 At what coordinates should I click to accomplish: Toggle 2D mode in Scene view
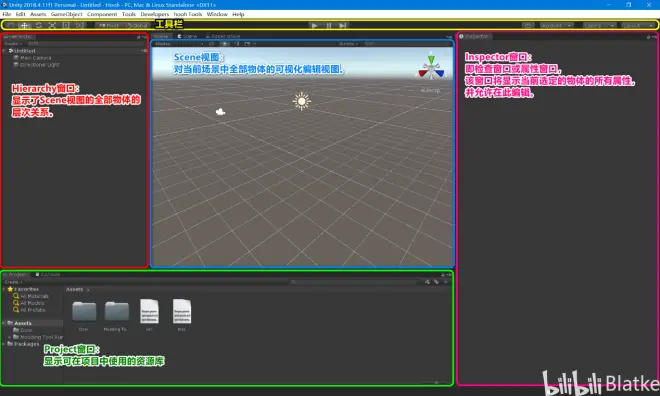click(x=212, y=44)
